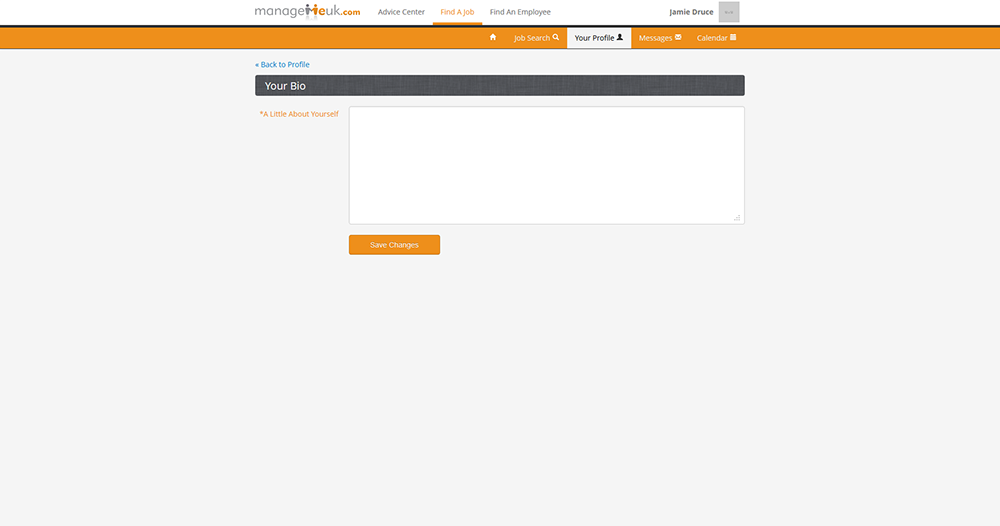Open the Messages tab label

click(655, 38)
